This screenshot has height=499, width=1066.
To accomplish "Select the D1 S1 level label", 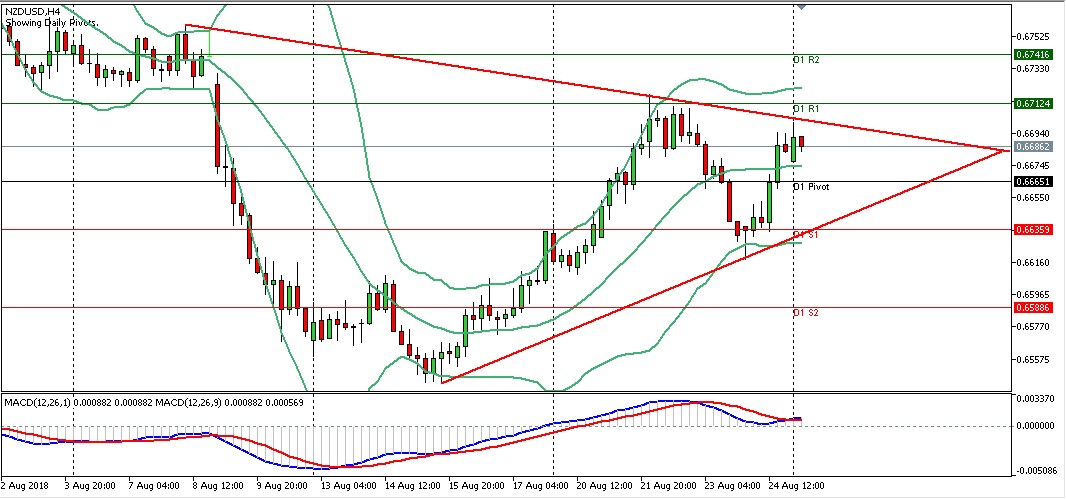I will pos(806,235).
